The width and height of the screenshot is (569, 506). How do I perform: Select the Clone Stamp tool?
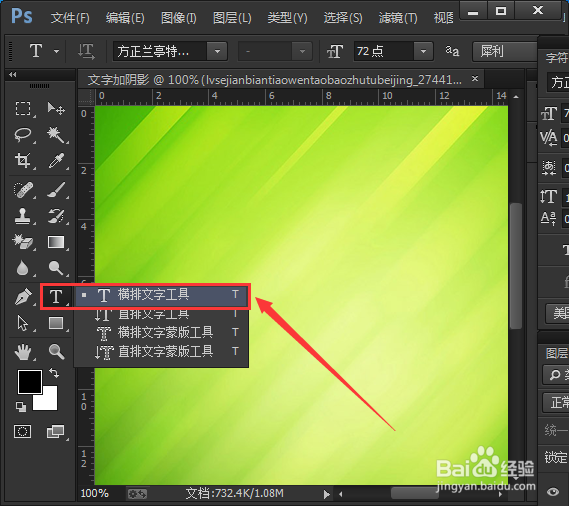(x=23, y=216)
